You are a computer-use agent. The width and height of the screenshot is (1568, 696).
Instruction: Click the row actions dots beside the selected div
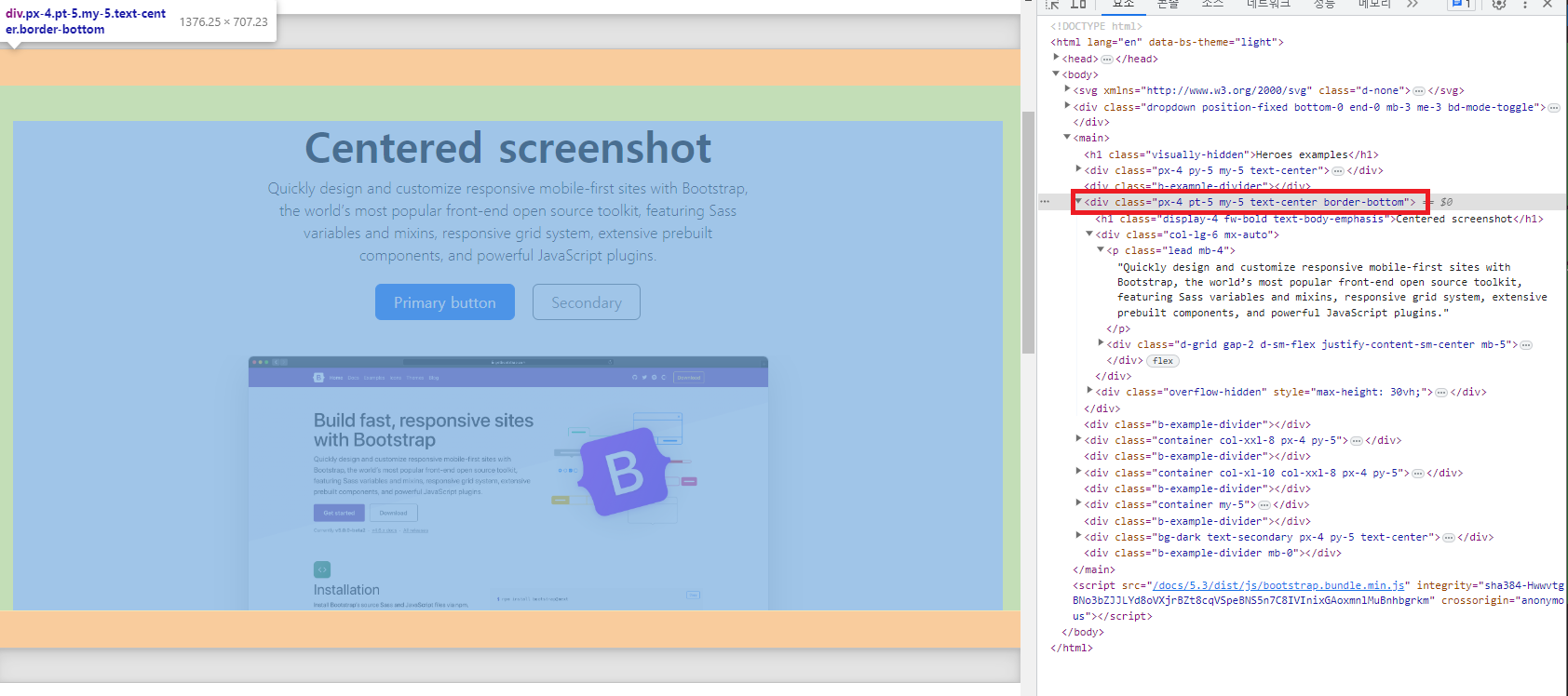[1045, 202]
